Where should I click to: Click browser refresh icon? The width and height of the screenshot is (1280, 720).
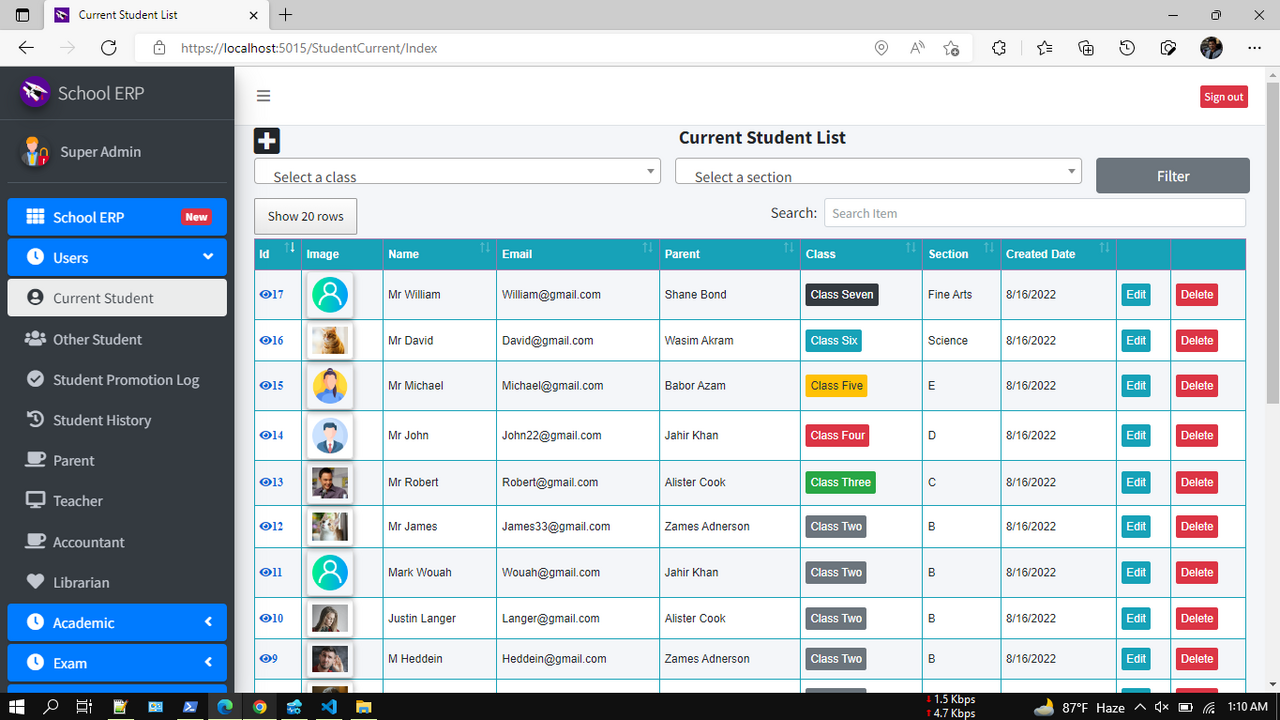pyautogui.click(x=109, y=48)
